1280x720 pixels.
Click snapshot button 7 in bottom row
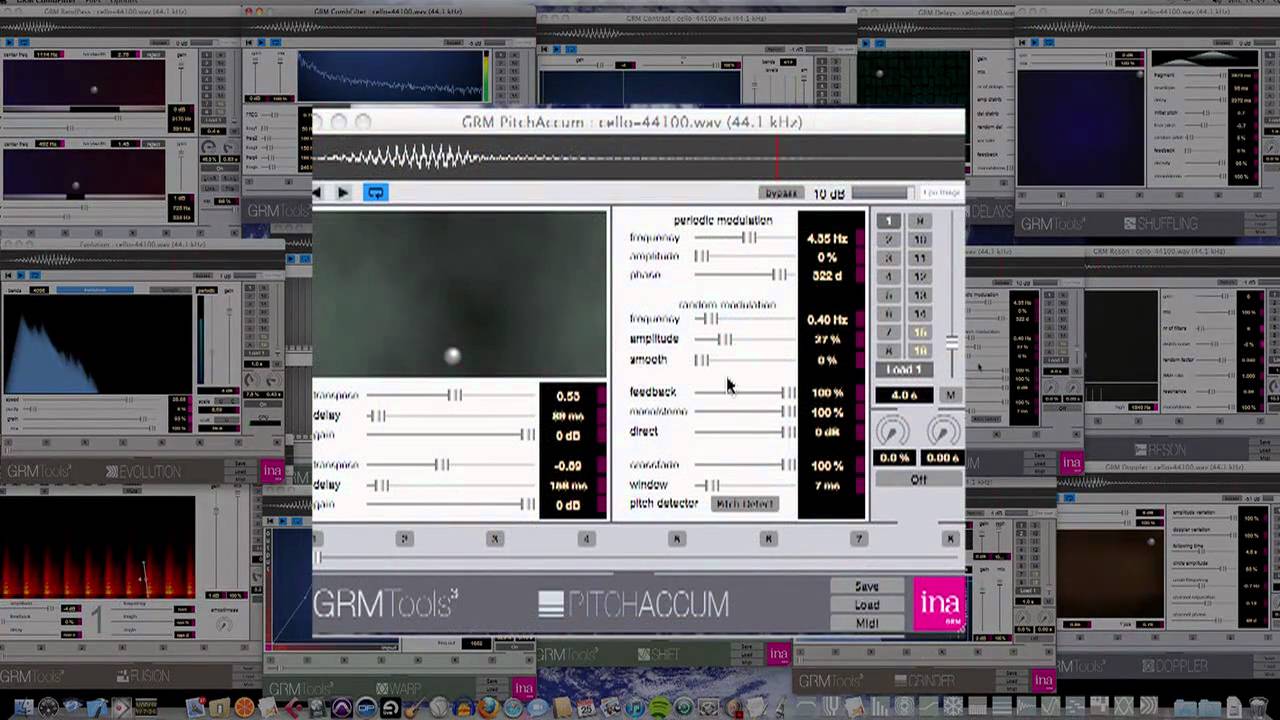coord(859,539)
